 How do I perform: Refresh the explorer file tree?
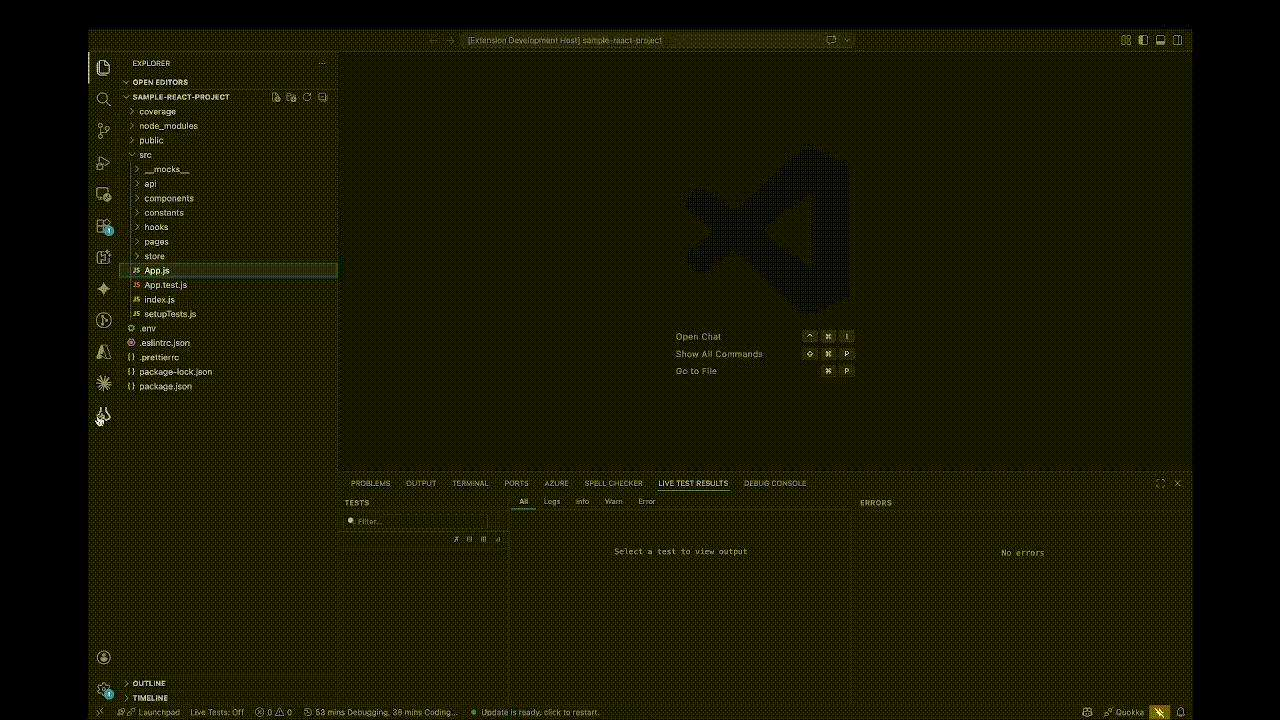point(307,97)
